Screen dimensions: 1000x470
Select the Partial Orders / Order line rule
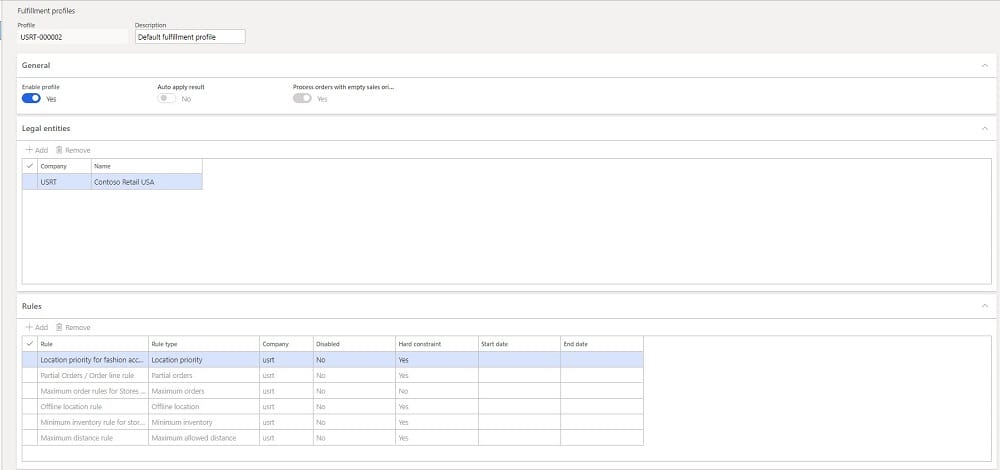pos(92,375)
